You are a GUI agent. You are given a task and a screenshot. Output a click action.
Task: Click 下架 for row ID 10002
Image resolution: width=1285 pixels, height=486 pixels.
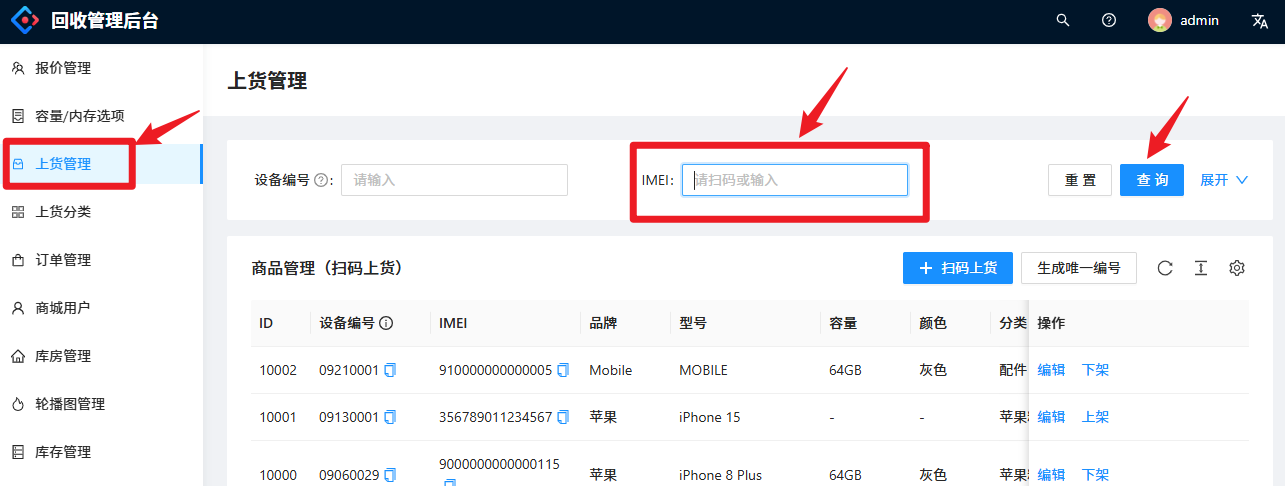1095,370
